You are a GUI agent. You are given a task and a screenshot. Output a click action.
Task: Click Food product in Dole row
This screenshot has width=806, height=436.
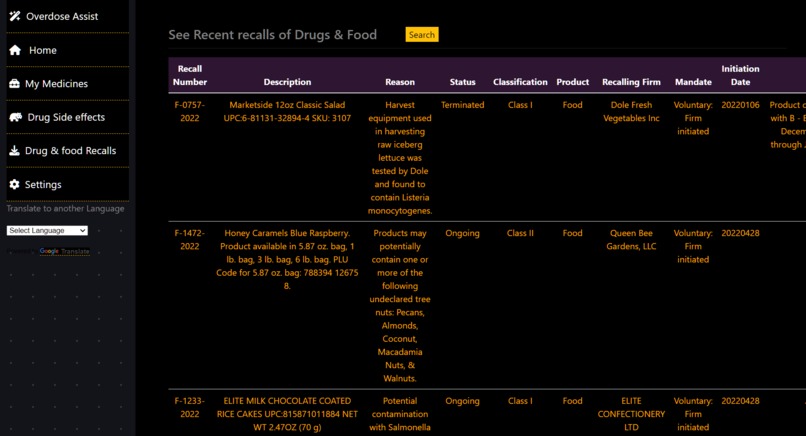573,105
